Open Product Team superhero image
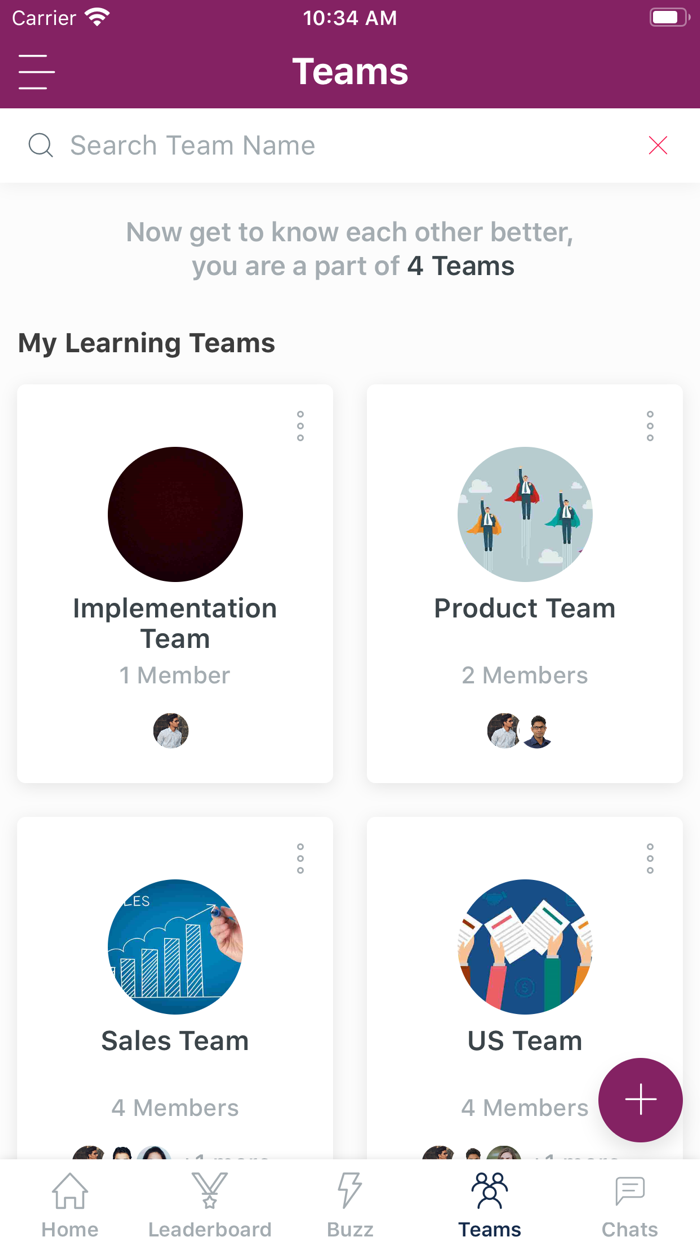This screenshot has width=700, height=1244. pyautogui.click(x=525, y=514)
